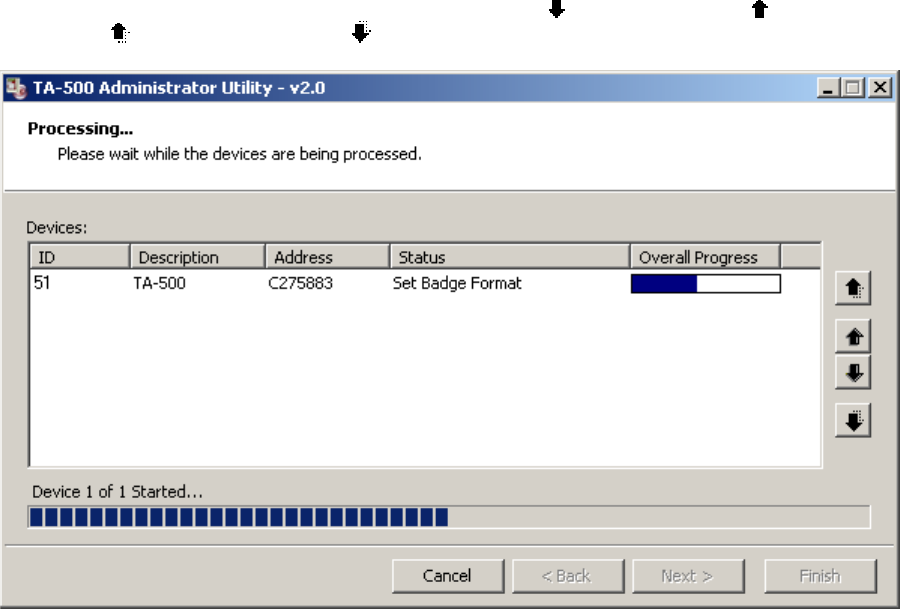Click the C275883 address cell
Screen dimensions: 900x609
300,284
